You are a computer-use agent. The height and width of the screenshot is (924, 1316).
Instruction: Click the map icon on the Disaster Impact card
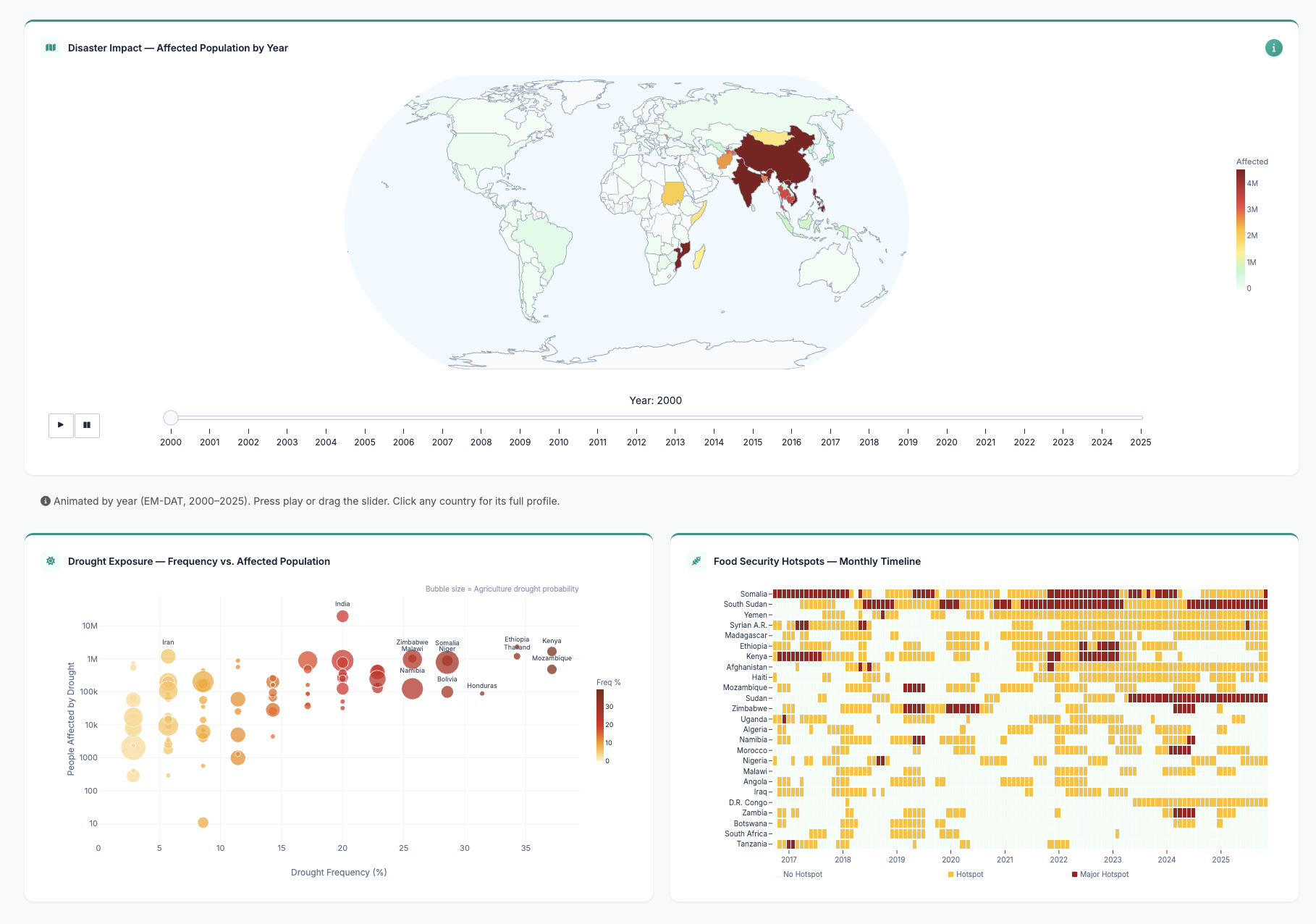point(49,47)
